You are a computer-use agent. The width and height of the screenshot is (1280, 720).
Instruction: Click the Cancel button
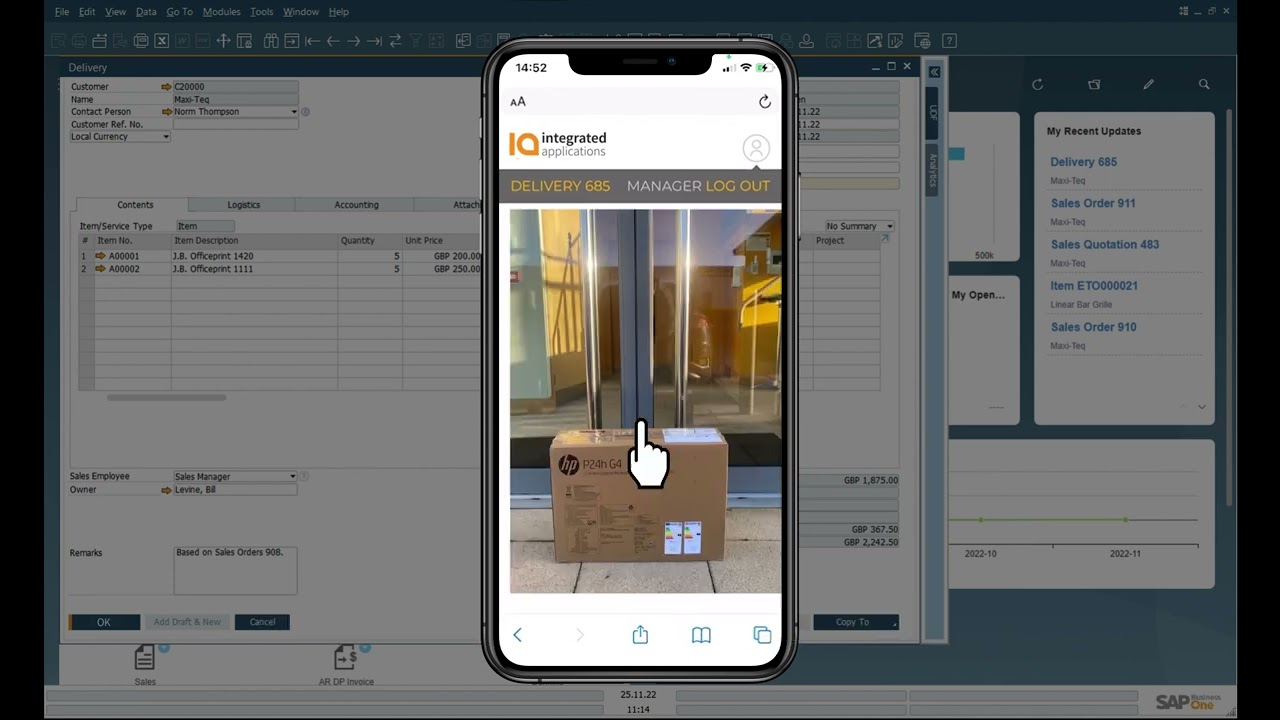[262, 622]
